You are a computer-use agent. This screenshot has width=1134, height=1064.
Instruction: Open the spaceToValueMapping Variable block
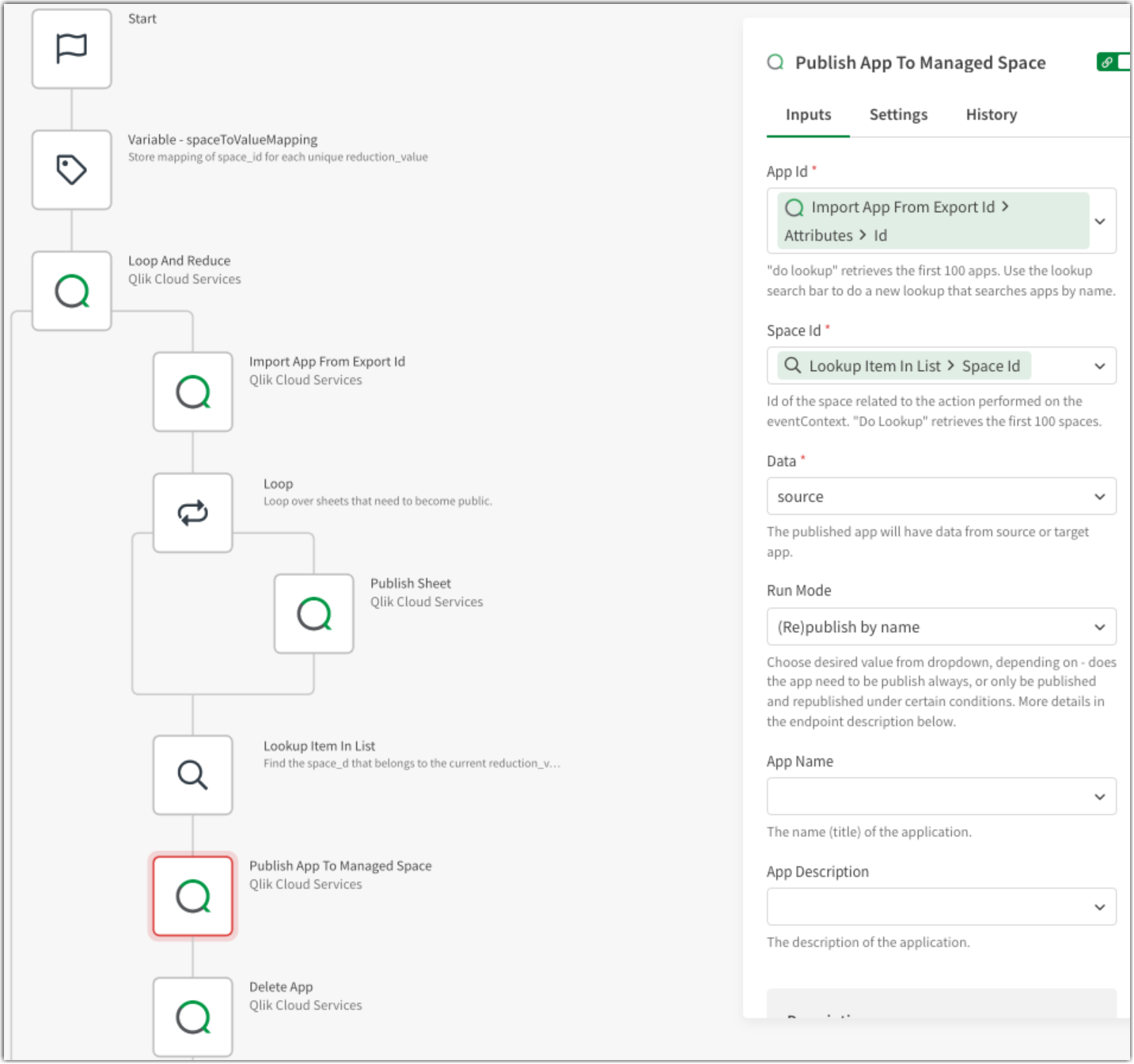71,169
